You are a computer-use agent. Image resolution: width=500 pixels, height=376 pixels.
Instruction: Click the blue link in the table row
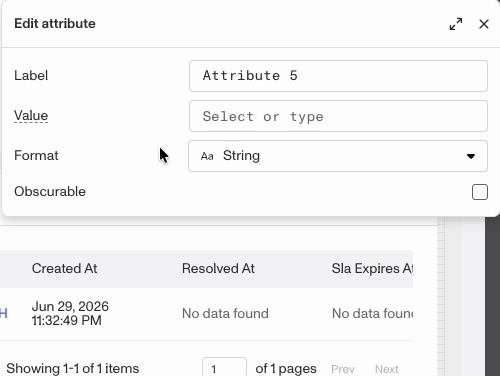tap(4, 313)
